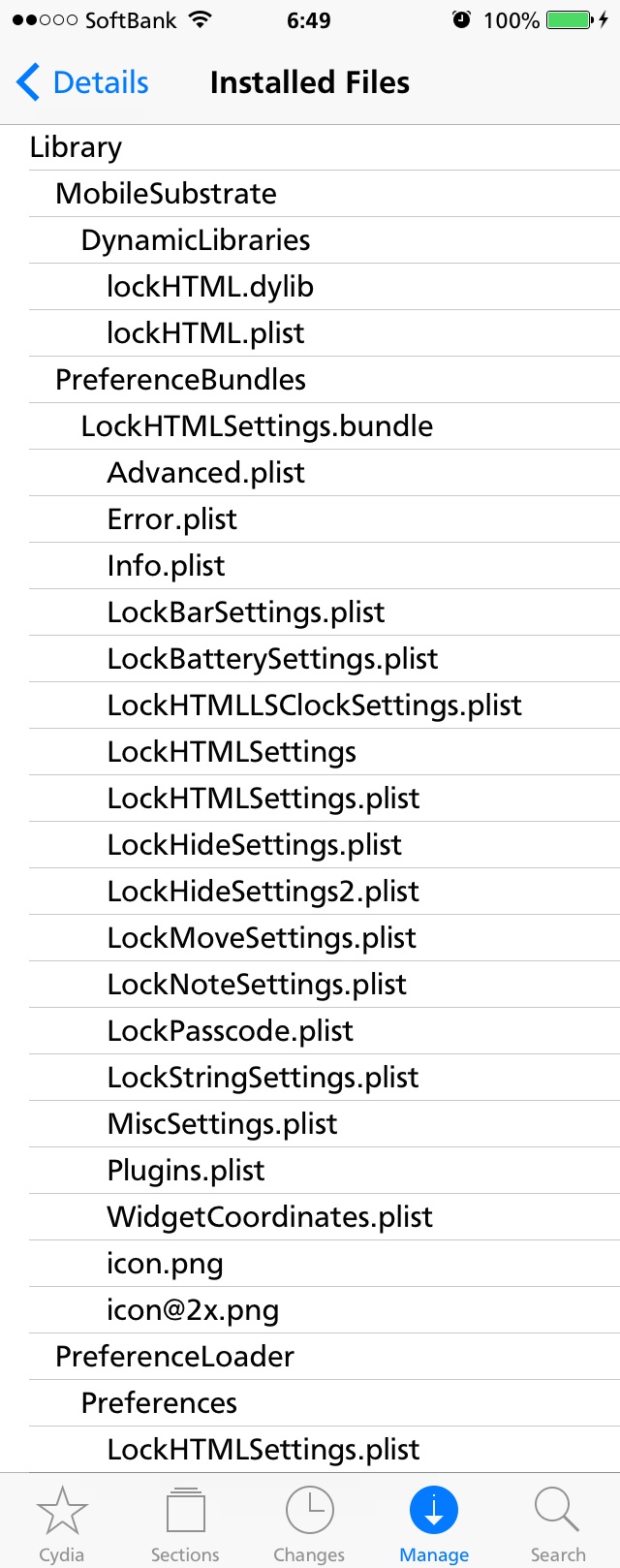The height and width of the screenshot is (1568, 620).
Task: Tap the Wi-Fi signal icon
Action: pyautogui.click(x=200, y=20)
